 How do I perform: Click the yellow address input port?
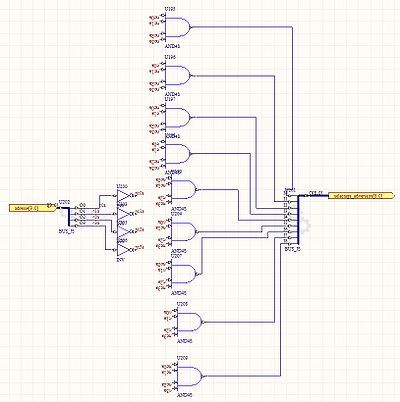tap(28, 208)
